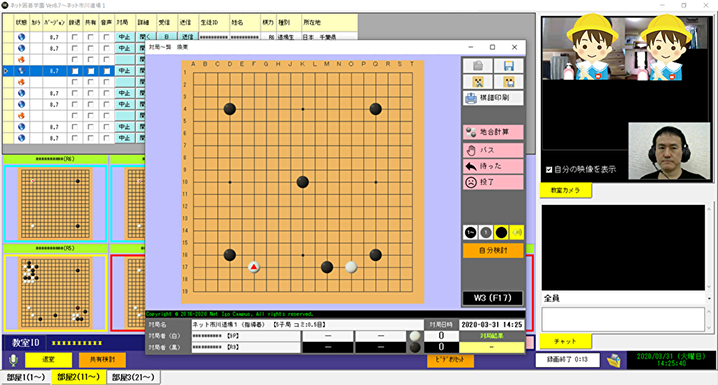718x385 pixels.
Task: Click the floppy disk save icon
Action: 508,66
